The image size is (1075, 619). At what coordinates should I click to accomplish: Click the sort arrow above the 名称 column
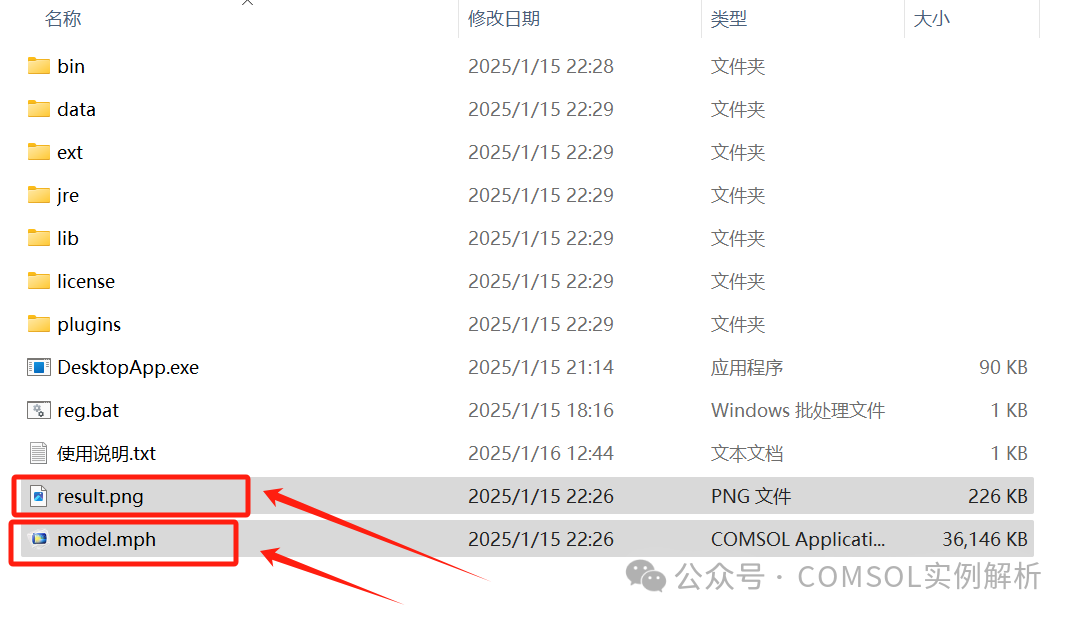(x=247, y=3)
